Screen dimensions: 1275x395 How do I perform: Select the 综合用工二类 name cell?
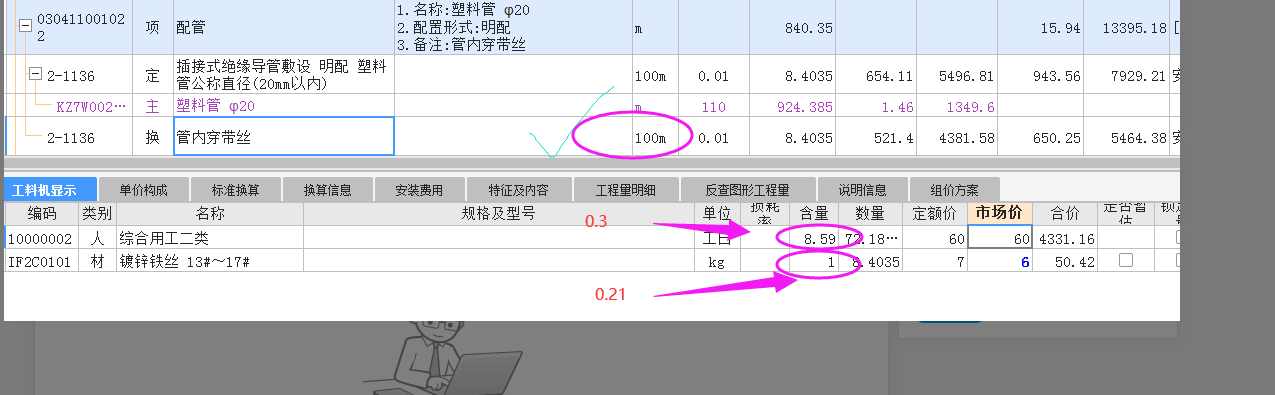[209, 238]
